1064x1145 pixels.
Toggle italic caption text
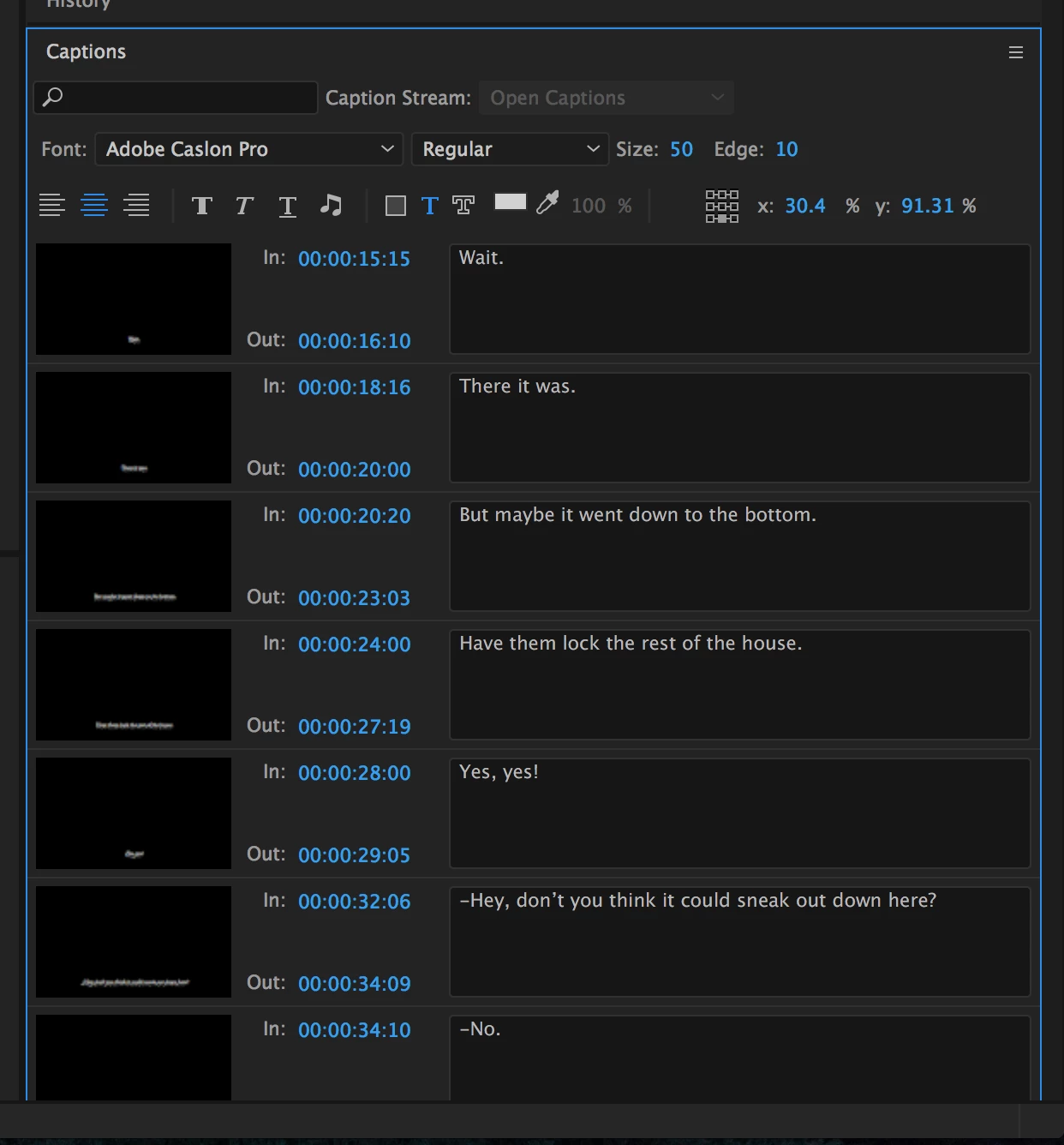coord(244,206)
